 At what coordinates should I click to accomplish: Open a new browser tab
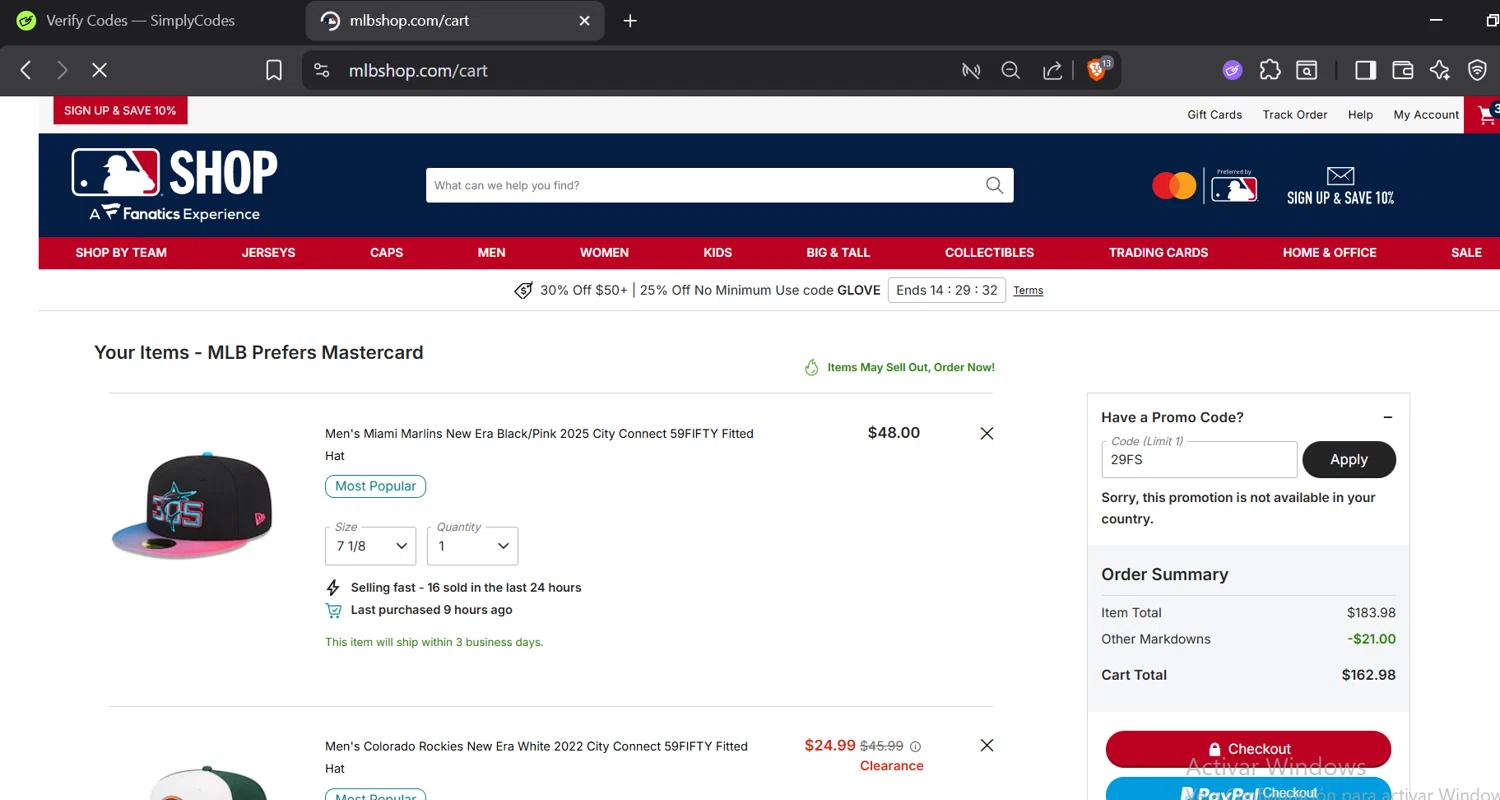(630, 20)
